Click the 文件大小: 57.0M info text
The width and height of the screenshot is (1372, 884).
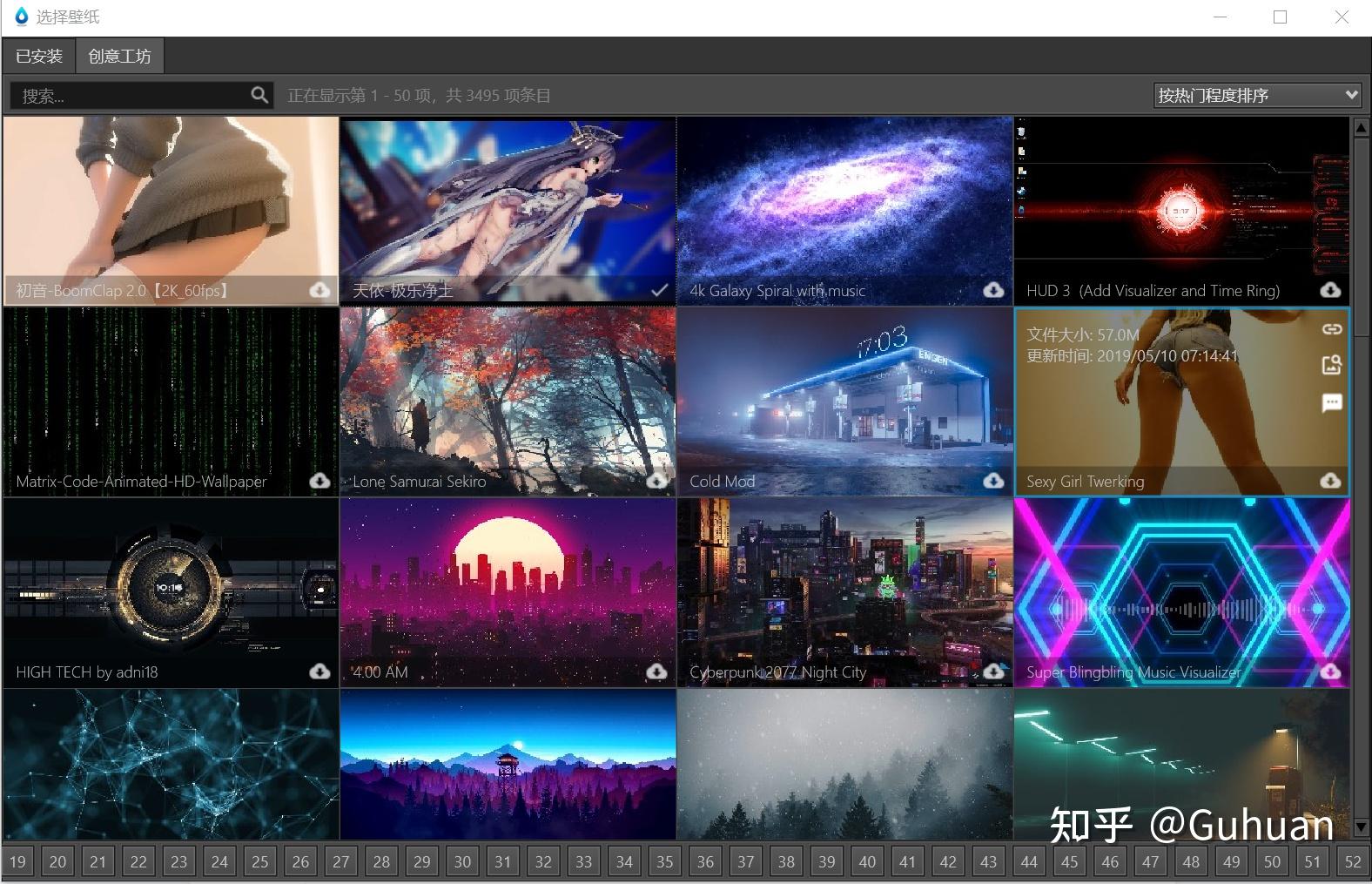pos(1082,334)
